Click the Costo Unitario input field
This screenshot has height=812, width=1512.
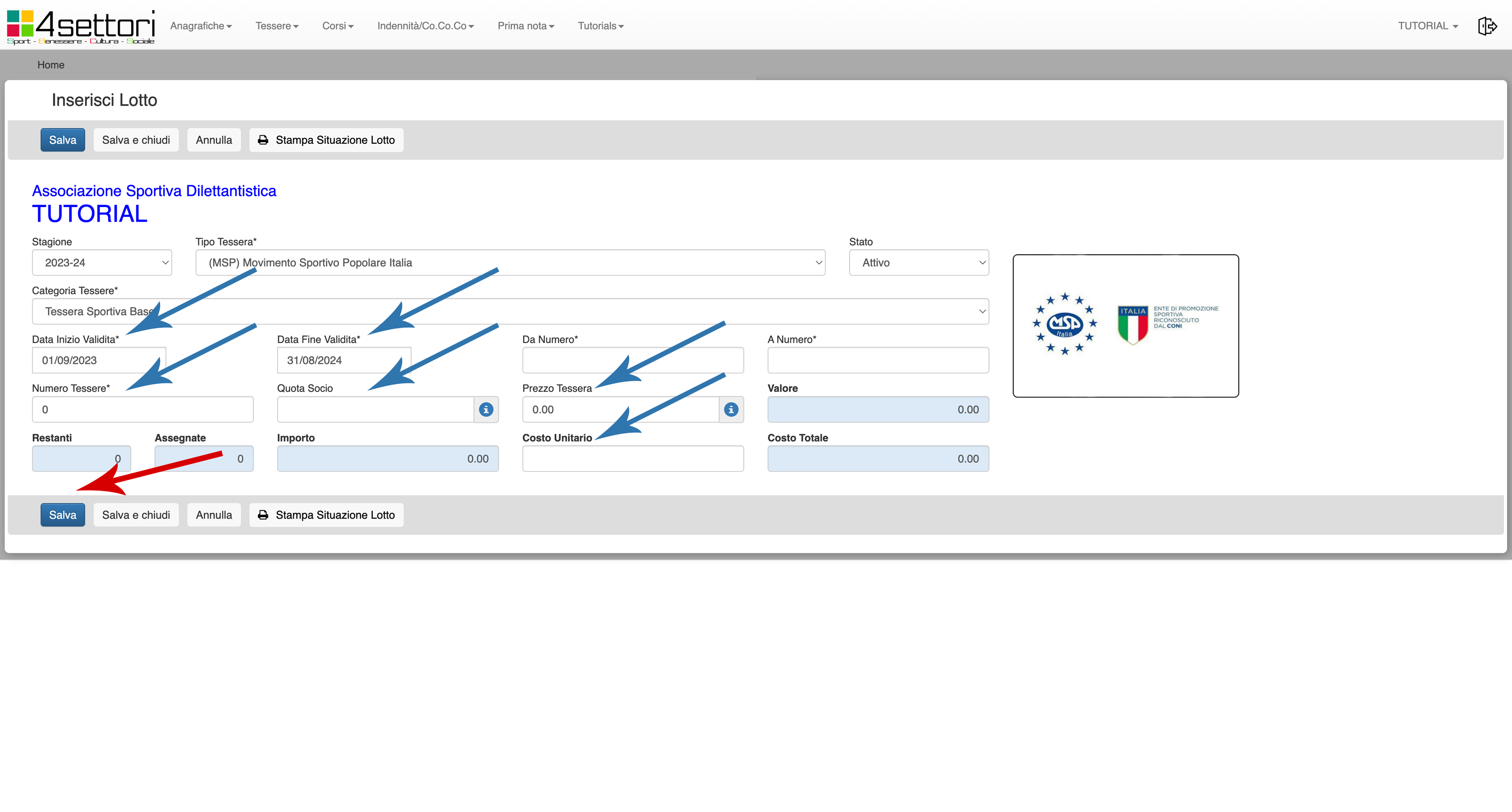coord(632,459)
